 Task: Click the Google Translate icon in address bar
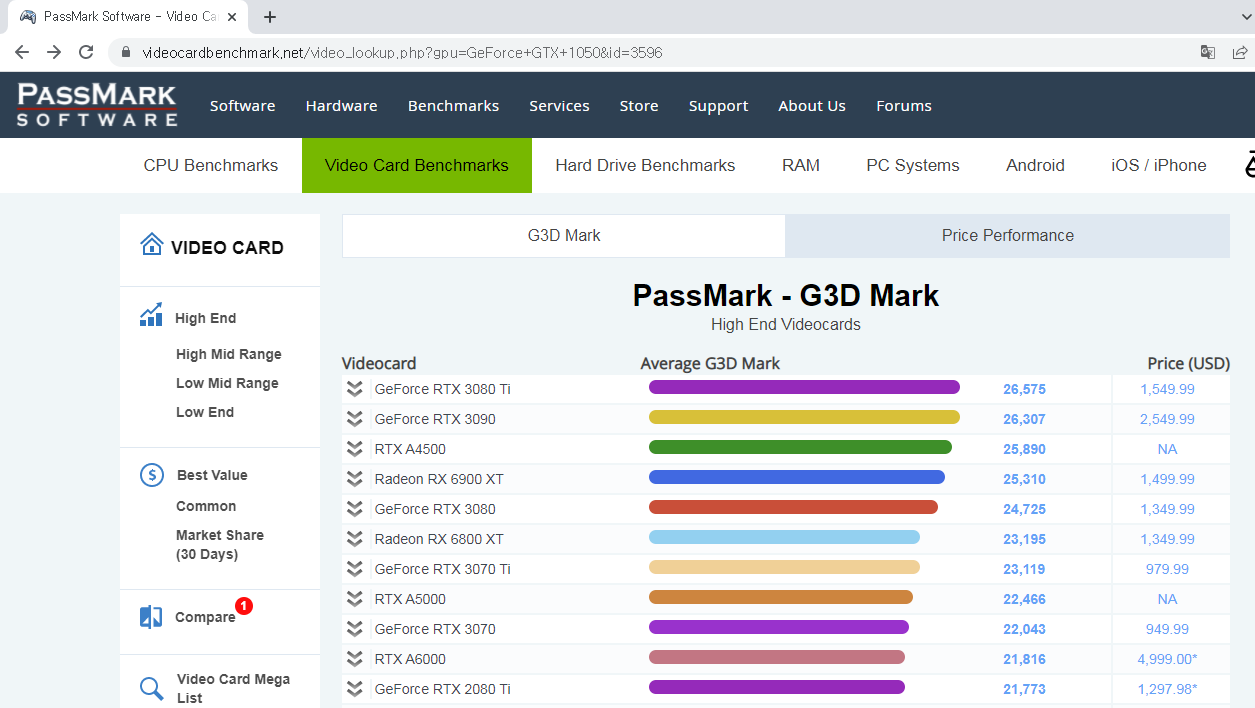(1208, 52)
